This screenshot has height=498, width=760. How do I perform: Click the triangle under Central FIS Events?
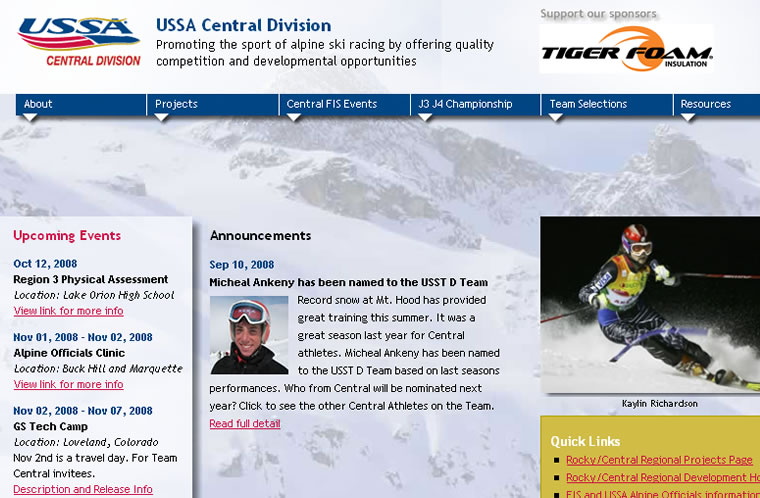293,117
